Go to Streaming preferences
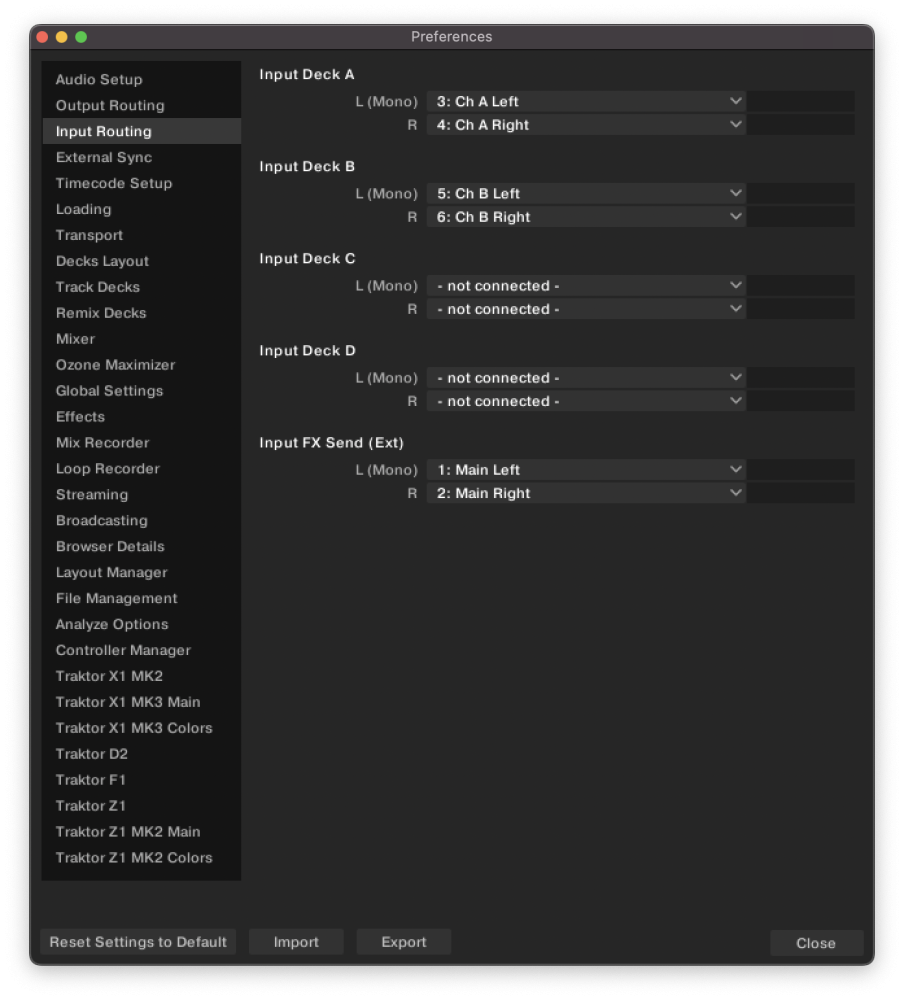Screen dimensions: 904x1000 142,494
